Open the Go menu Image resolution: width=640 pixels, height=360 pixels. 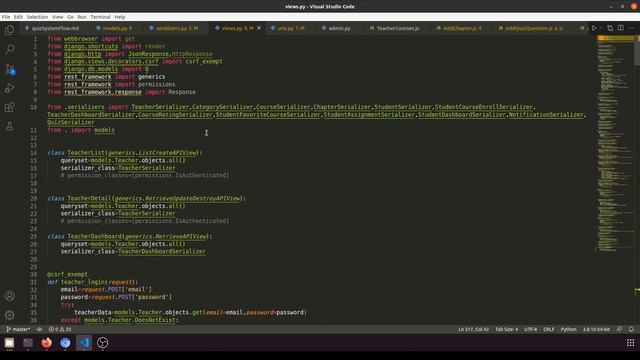[x=70, y=17]
